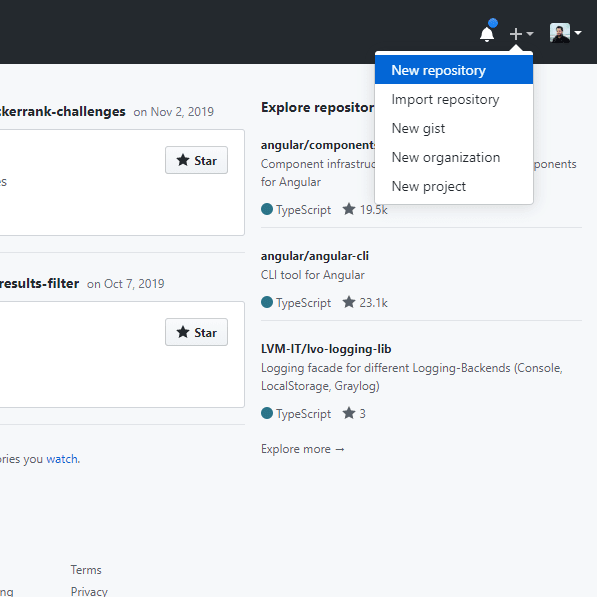Select New repository from menu
The width and height of the screenshot is (597, 597).
(x=454, y=70)
